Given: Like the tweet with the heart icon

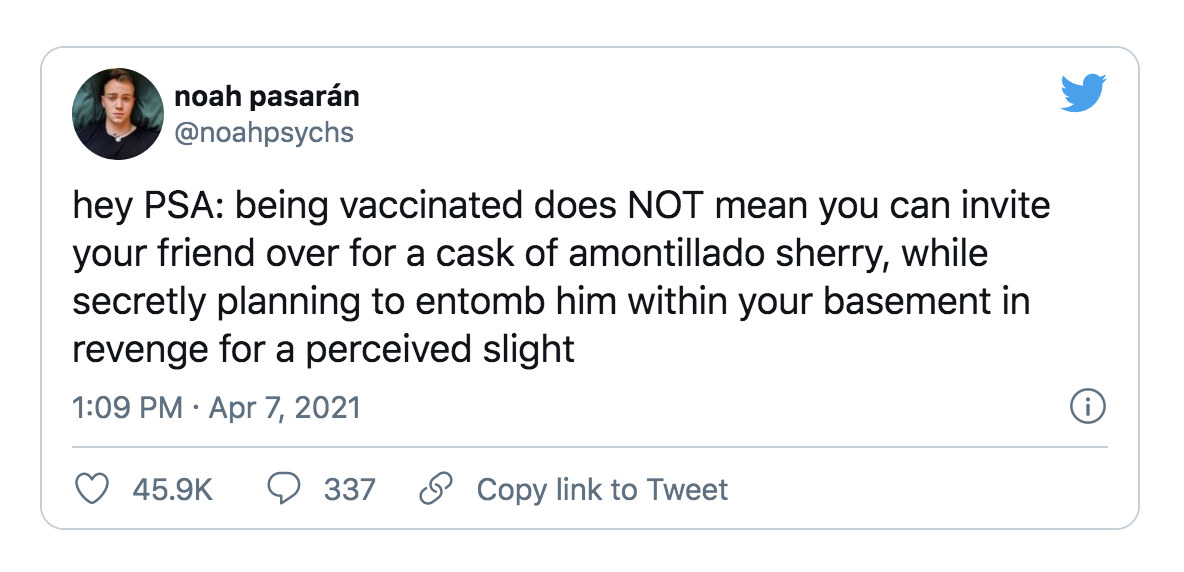Looking at the screenshot, I should [x=93, y=489].
